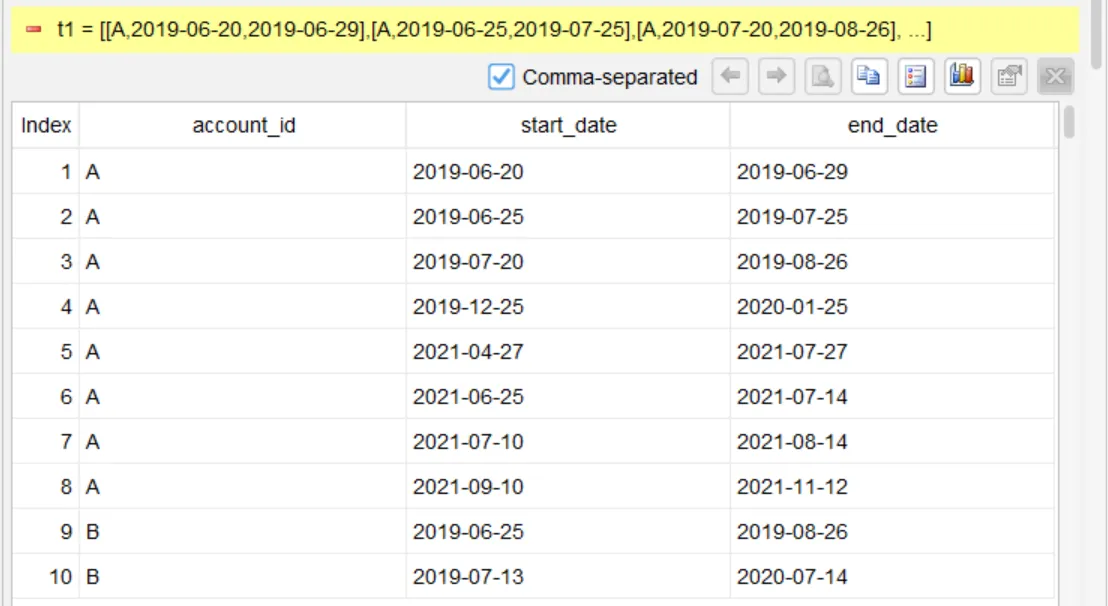Image resolution: width=1108 pixels, height=606 pixels.
Task: Collapse the t1 variable with red minus
Action: 33,30
